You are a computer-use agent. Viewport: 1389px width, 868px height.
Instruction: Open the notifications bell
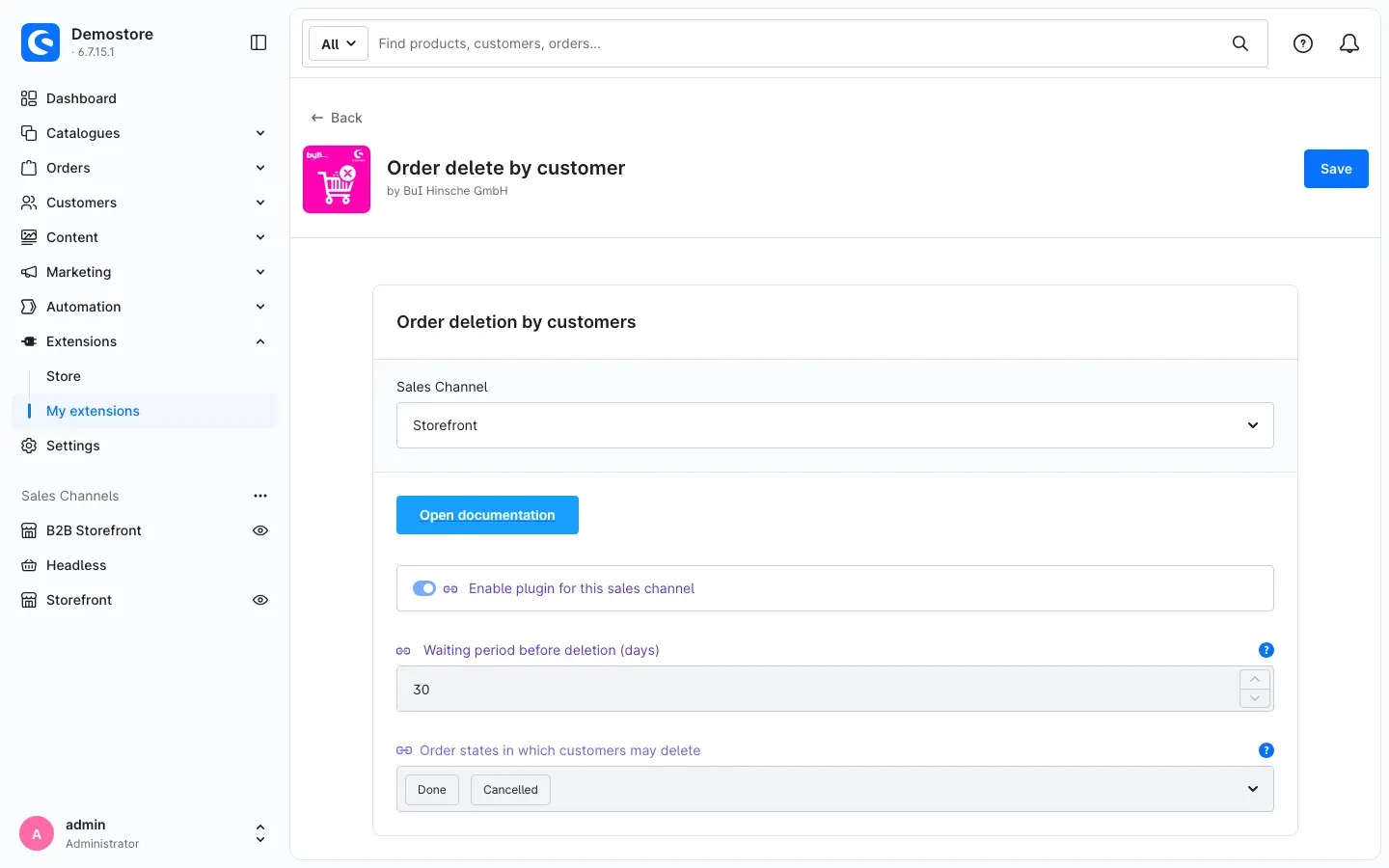[x=1349, y=43]
